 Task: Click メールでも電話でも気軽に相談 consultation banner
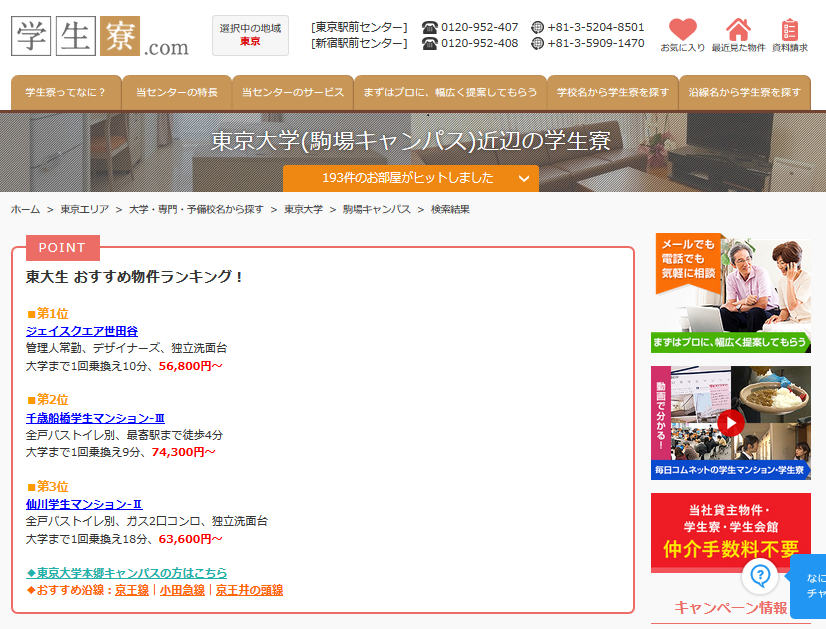tap(731, 293)
